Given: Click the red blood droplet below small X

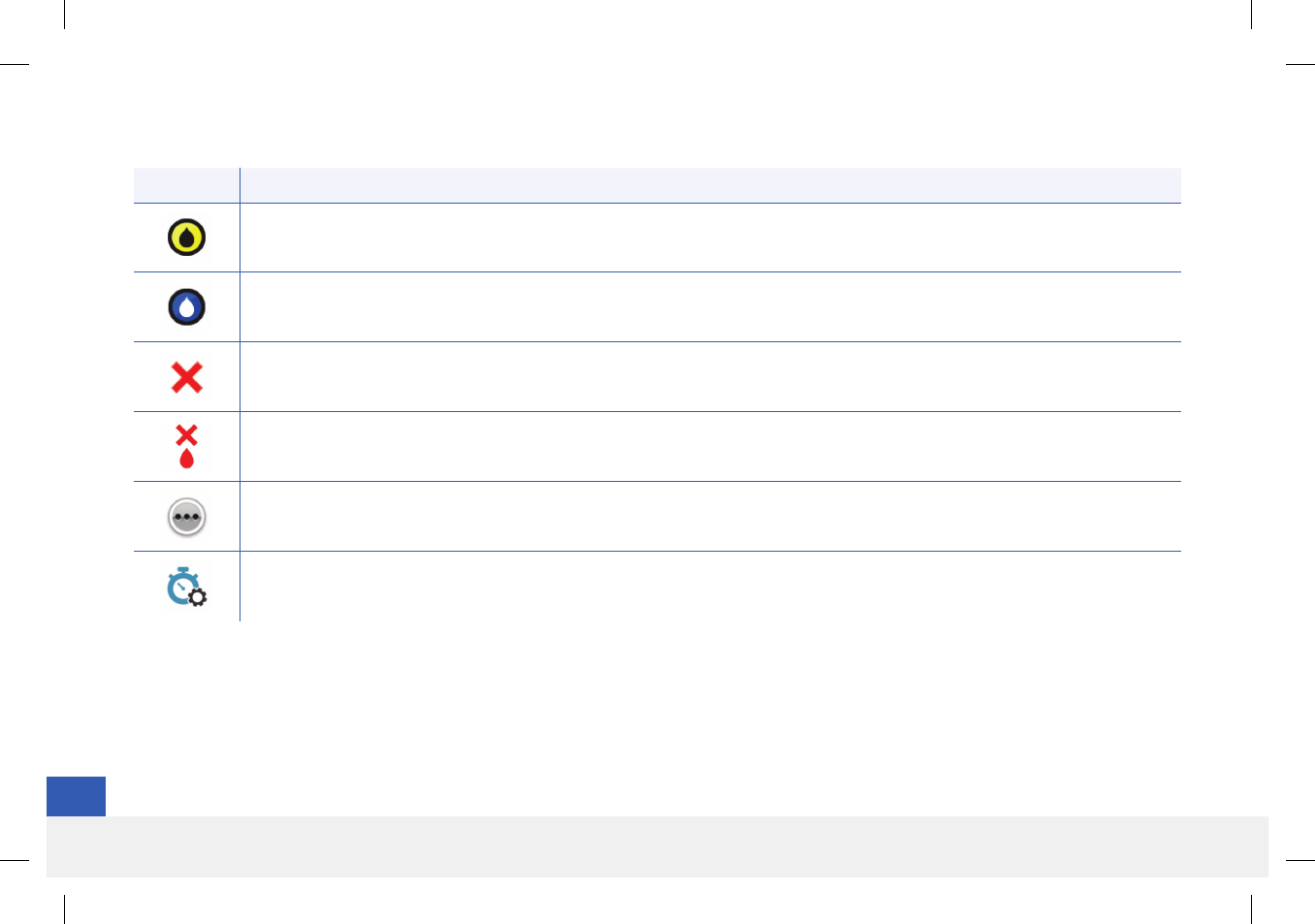Looking at the screenshot, I should [x=186, y=459].
